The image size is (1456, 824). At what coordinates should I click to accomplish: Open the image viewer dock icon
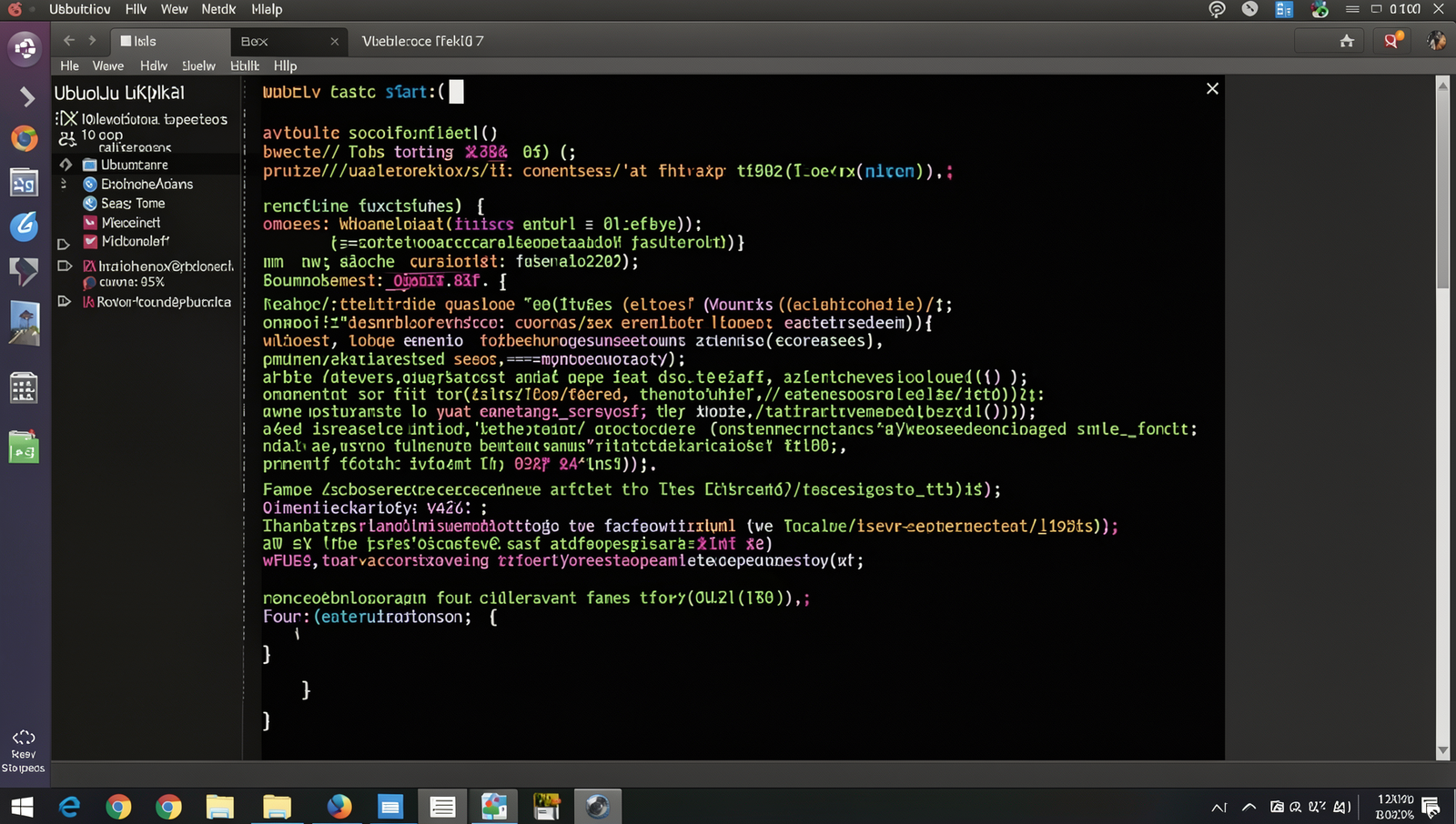tap(24, 183)
